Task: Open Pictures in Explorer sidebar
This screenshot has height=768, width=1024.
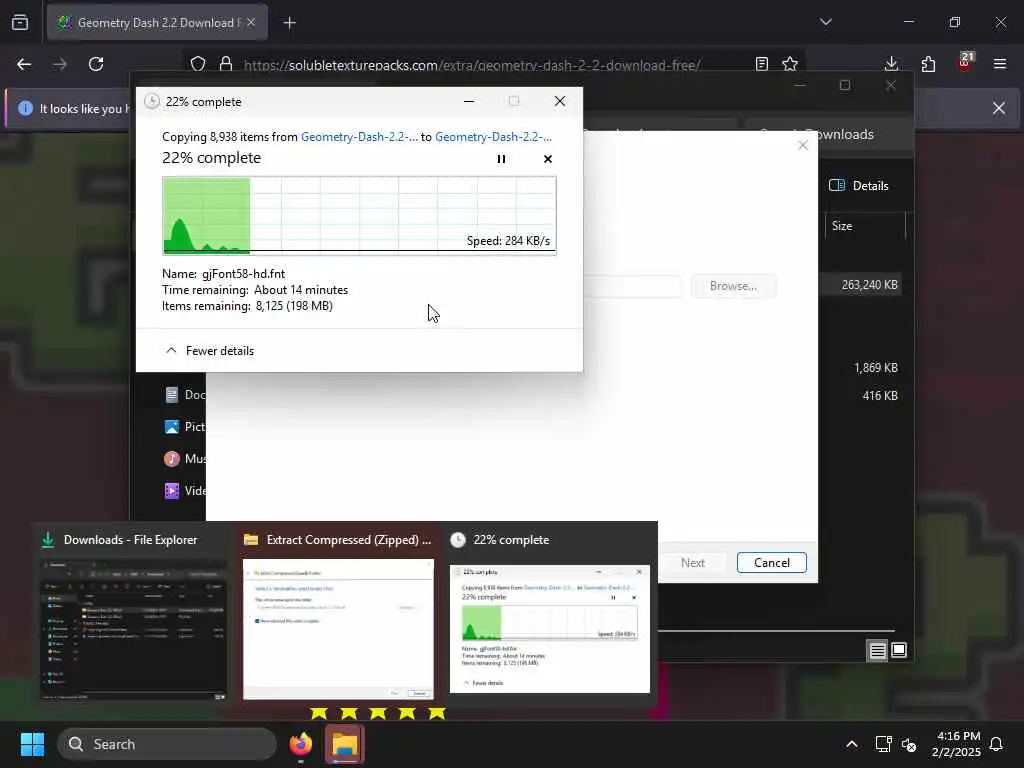Action: coord(185,426)
